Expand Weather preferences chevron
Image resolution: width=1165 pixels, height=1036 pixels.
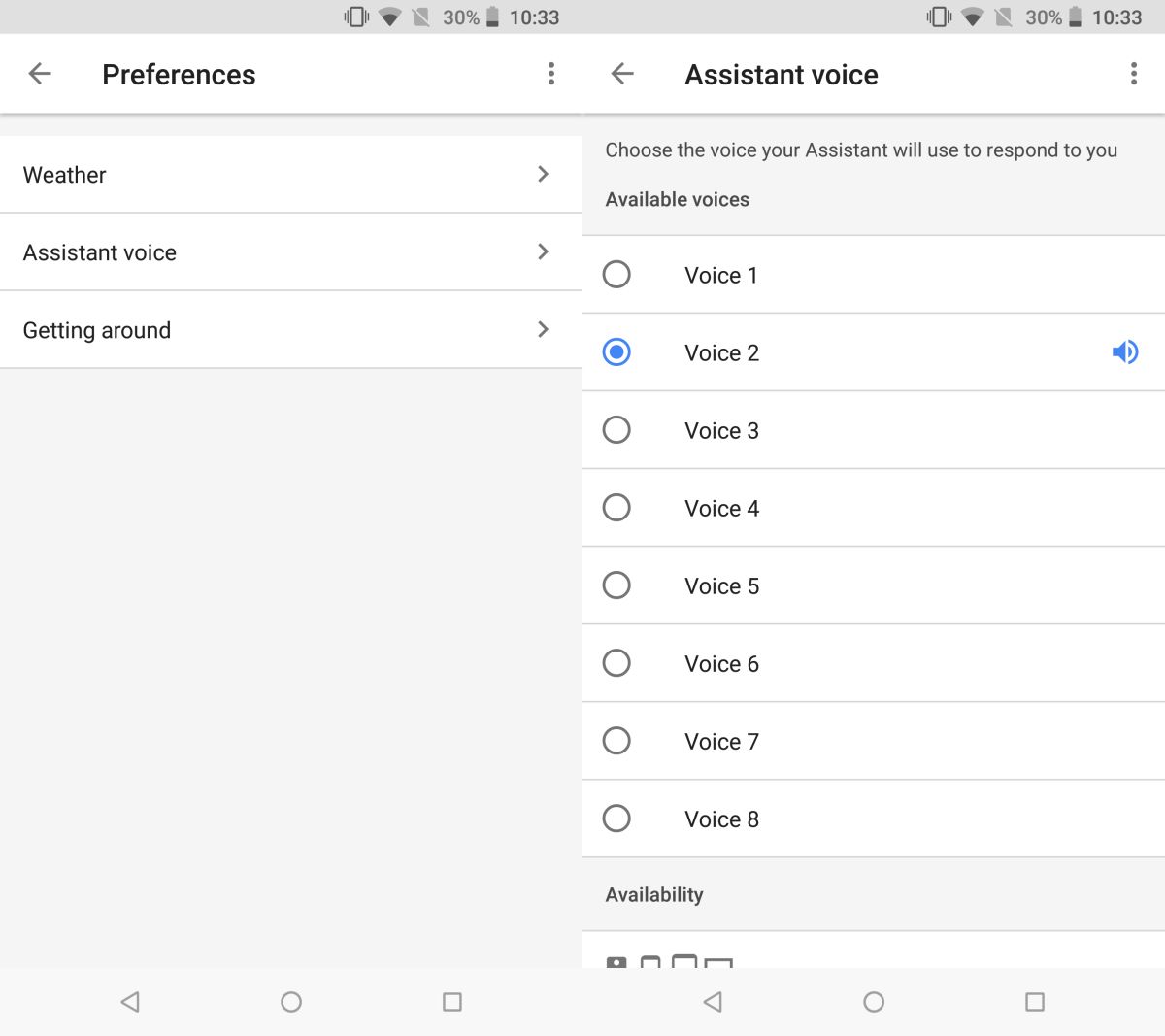[544, 174]
